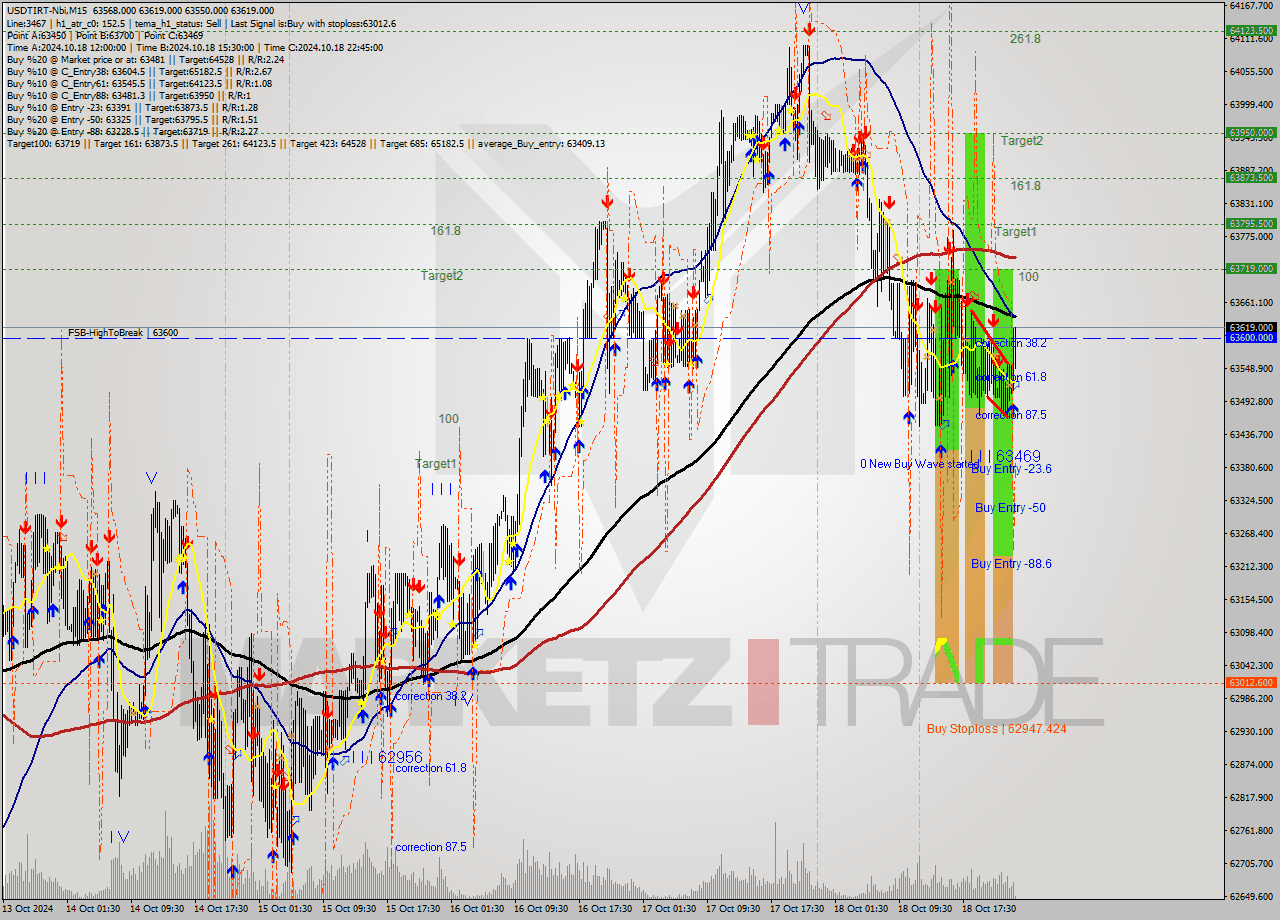Click the '18 Oct 01:30' time label

point(861,909)
